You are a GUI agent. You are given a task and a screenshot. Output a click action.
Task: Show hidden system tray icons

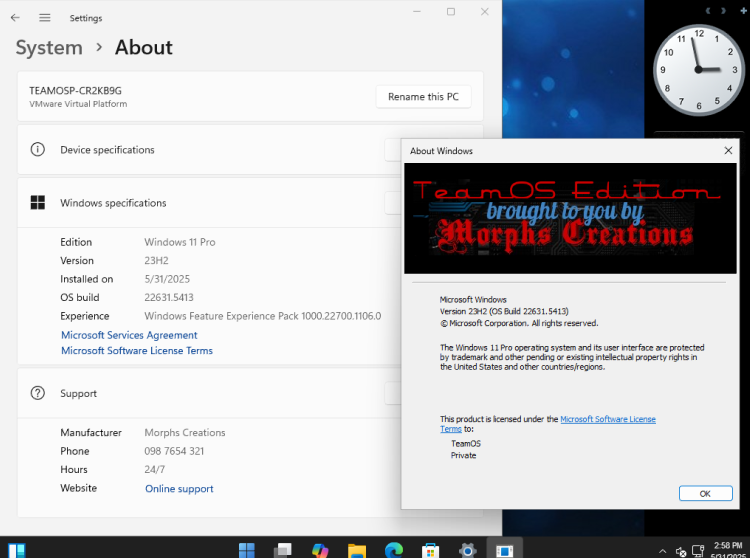(662, 551)
